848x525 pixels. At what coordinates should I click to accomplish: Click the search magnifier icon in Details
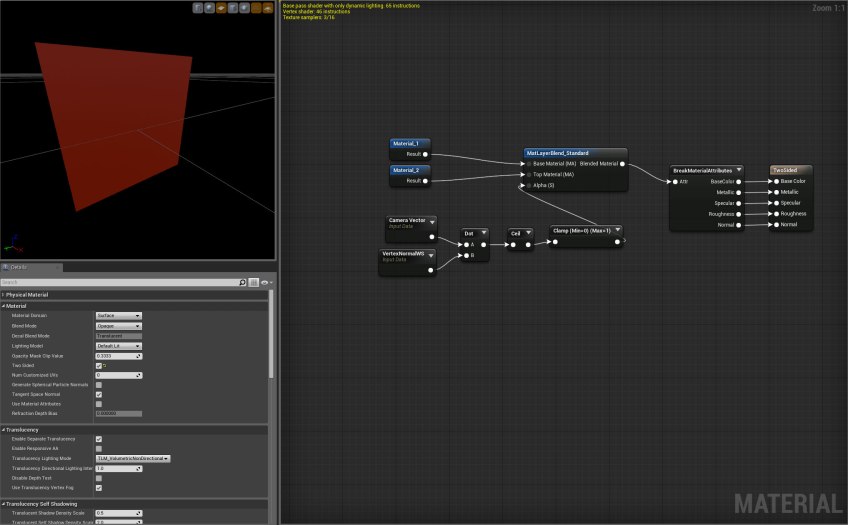point(242,283)
